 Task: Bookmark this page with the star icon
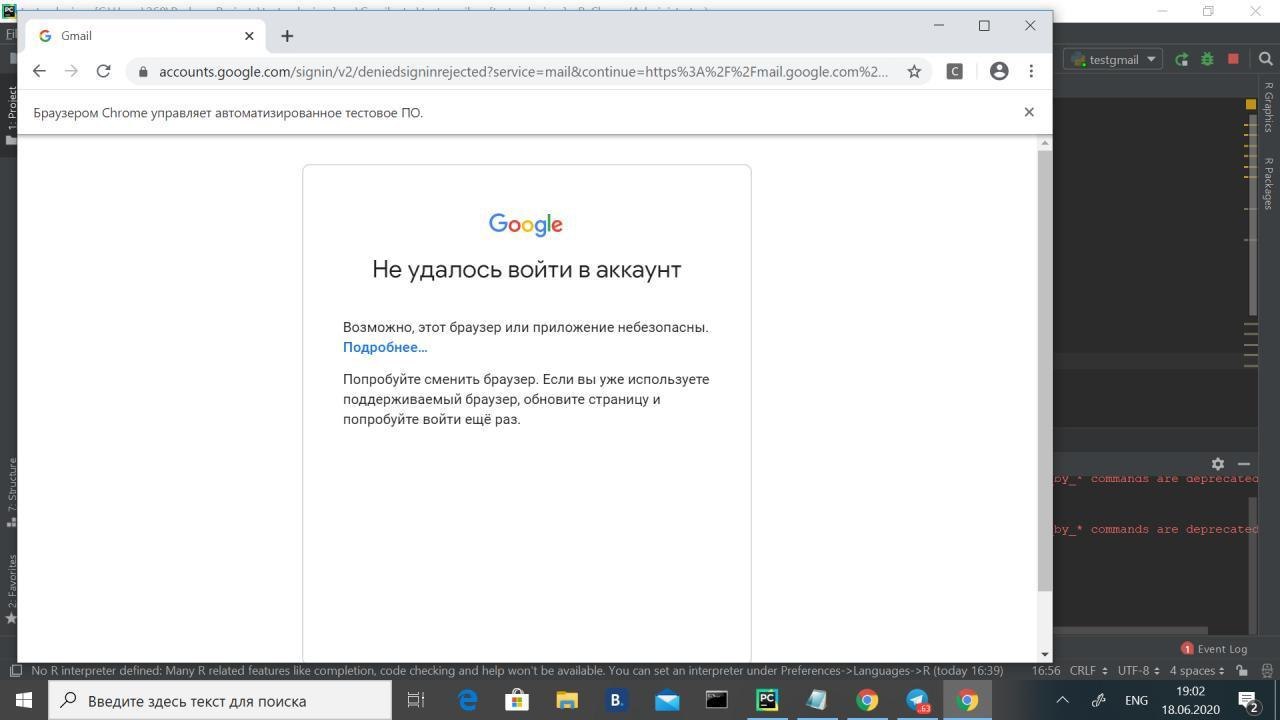point(914,71)
